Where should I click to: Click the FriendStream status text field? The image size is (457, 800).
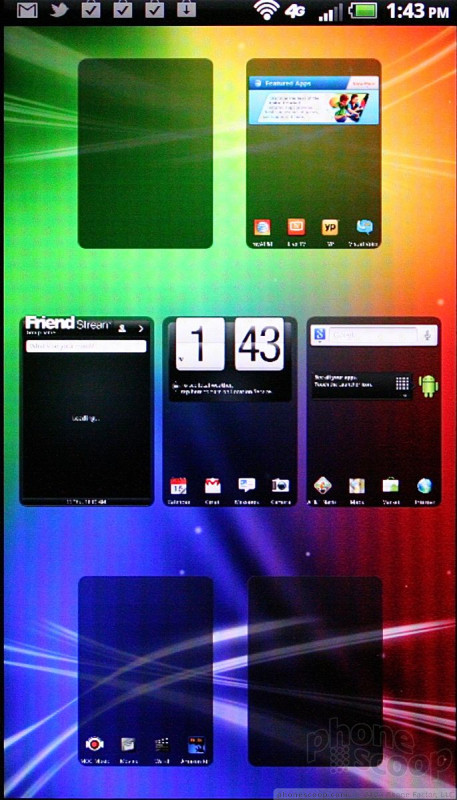(x=86, y=346)
